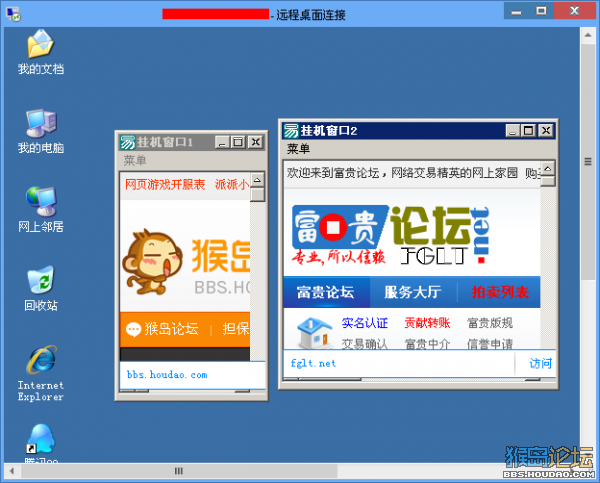
Task: Click the 派派小 red link in 挂机窗口1
Action: point(232,185)
